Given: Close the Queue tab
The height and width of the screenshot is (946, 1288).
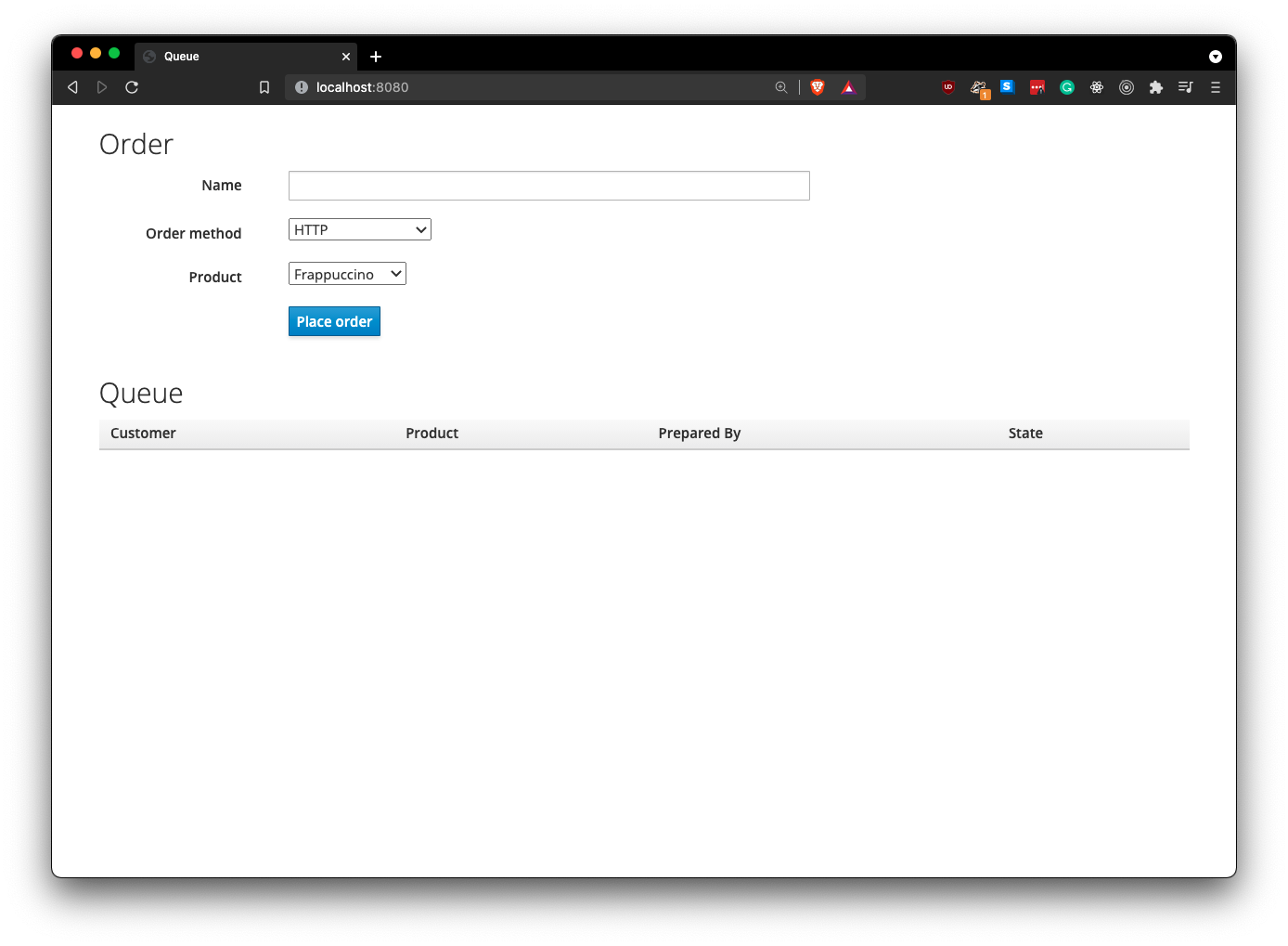Looking at the screenshot, I should [x=346, y=57].
